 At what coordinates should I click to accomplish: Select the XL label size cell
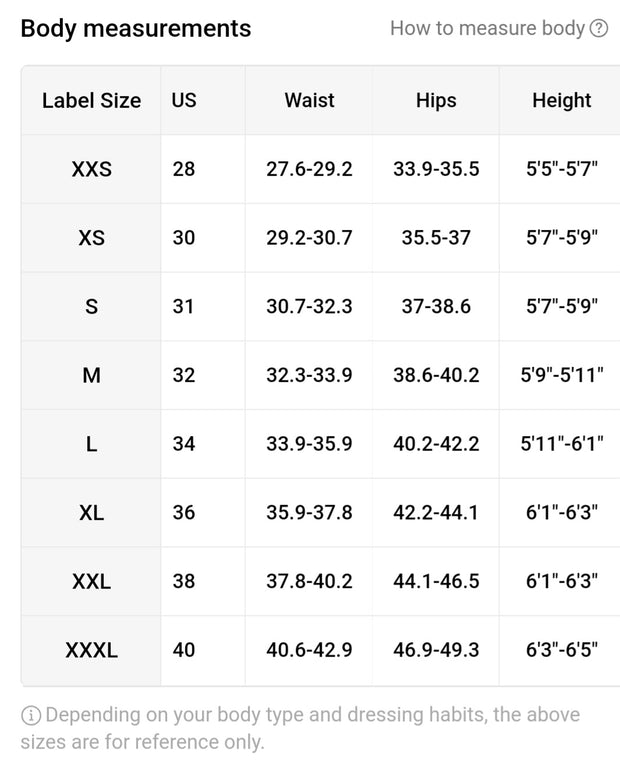91,513
